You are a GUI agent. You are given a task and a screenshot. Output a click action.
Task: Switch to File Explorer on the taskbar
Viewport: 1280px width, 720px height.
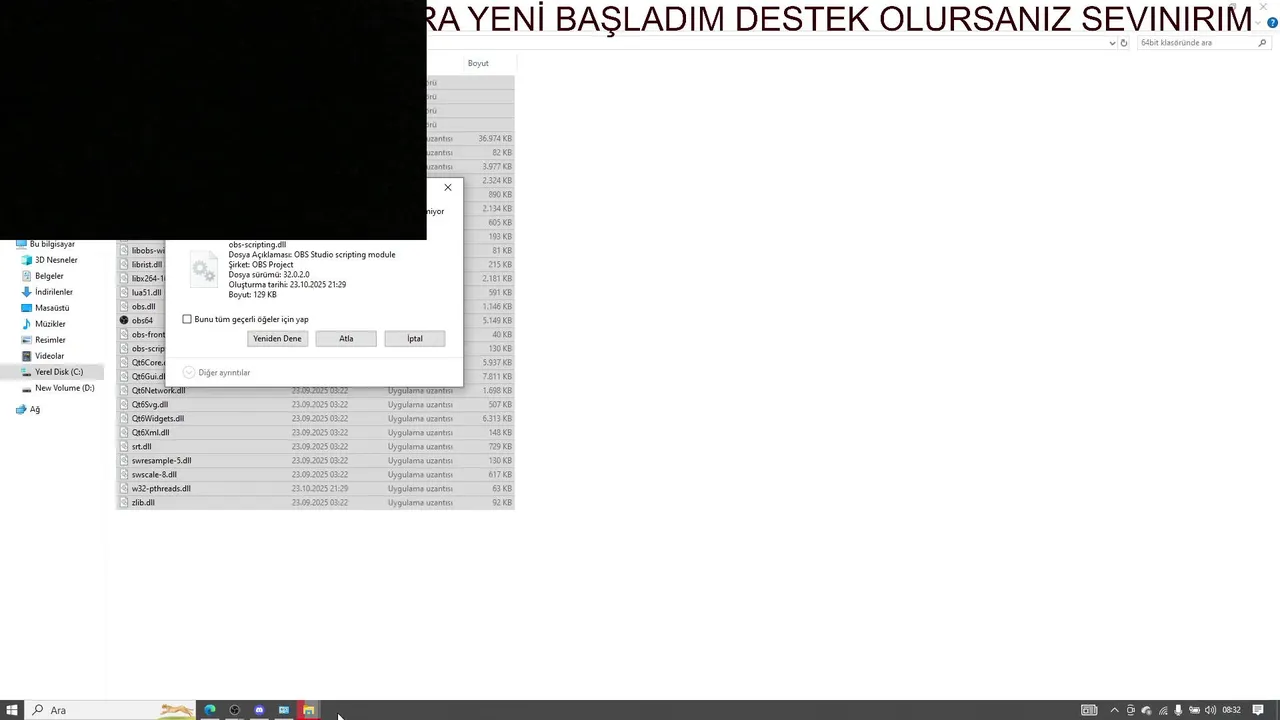[x=309, y=710]
